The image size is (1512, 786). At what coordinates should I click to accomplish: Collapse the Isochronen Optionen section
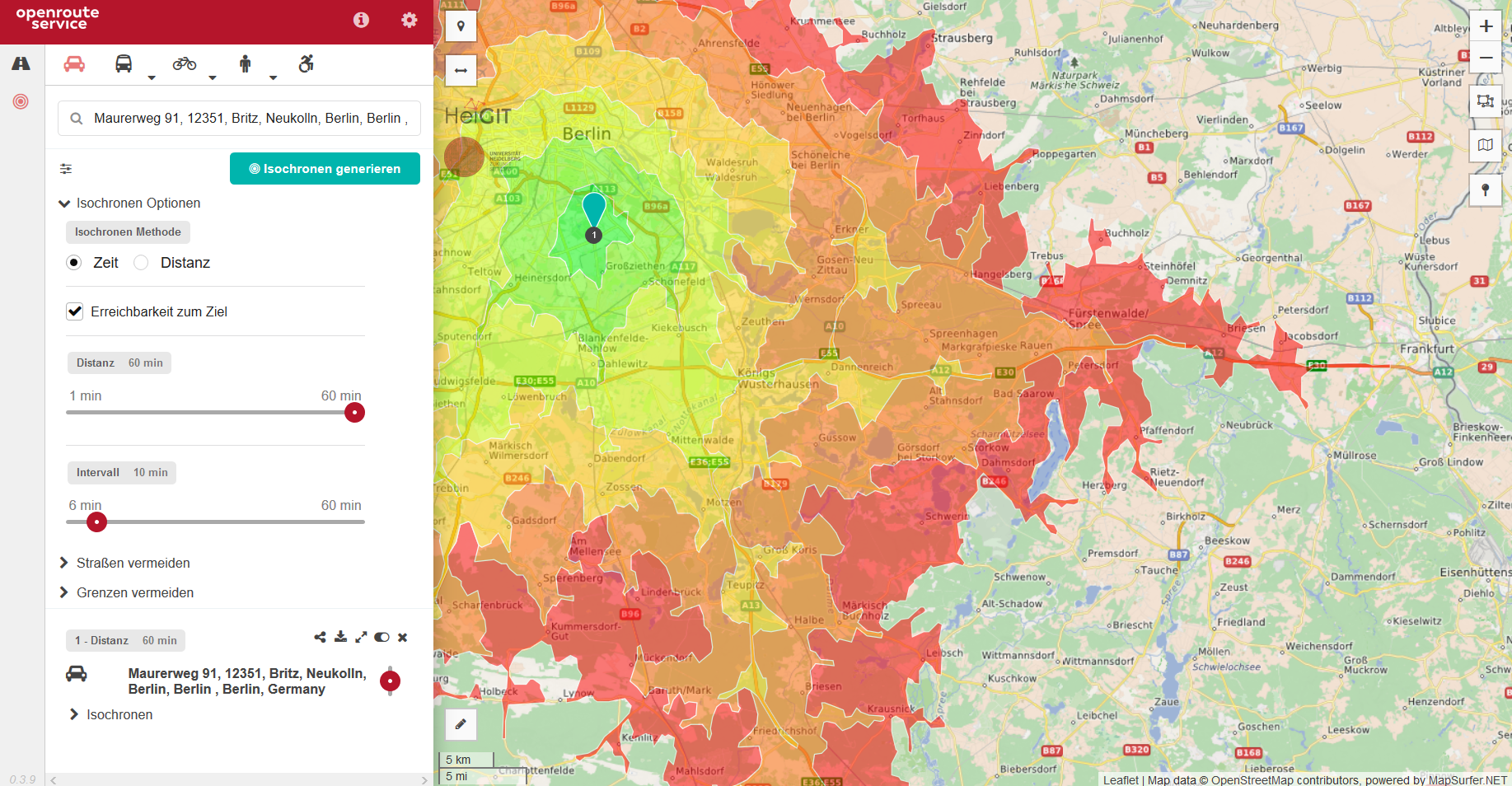(64, 204)
